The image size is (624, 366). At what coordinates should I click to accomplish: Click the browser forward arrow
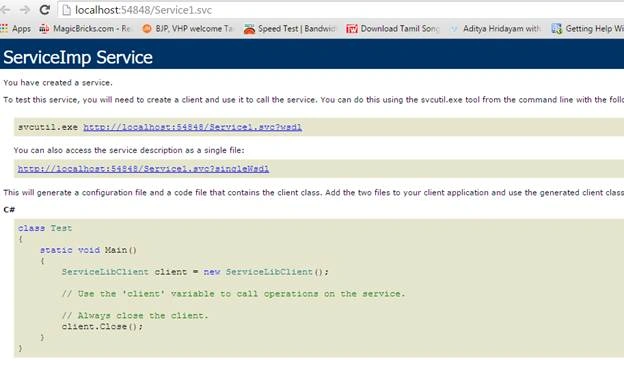[x=25, y=10]
